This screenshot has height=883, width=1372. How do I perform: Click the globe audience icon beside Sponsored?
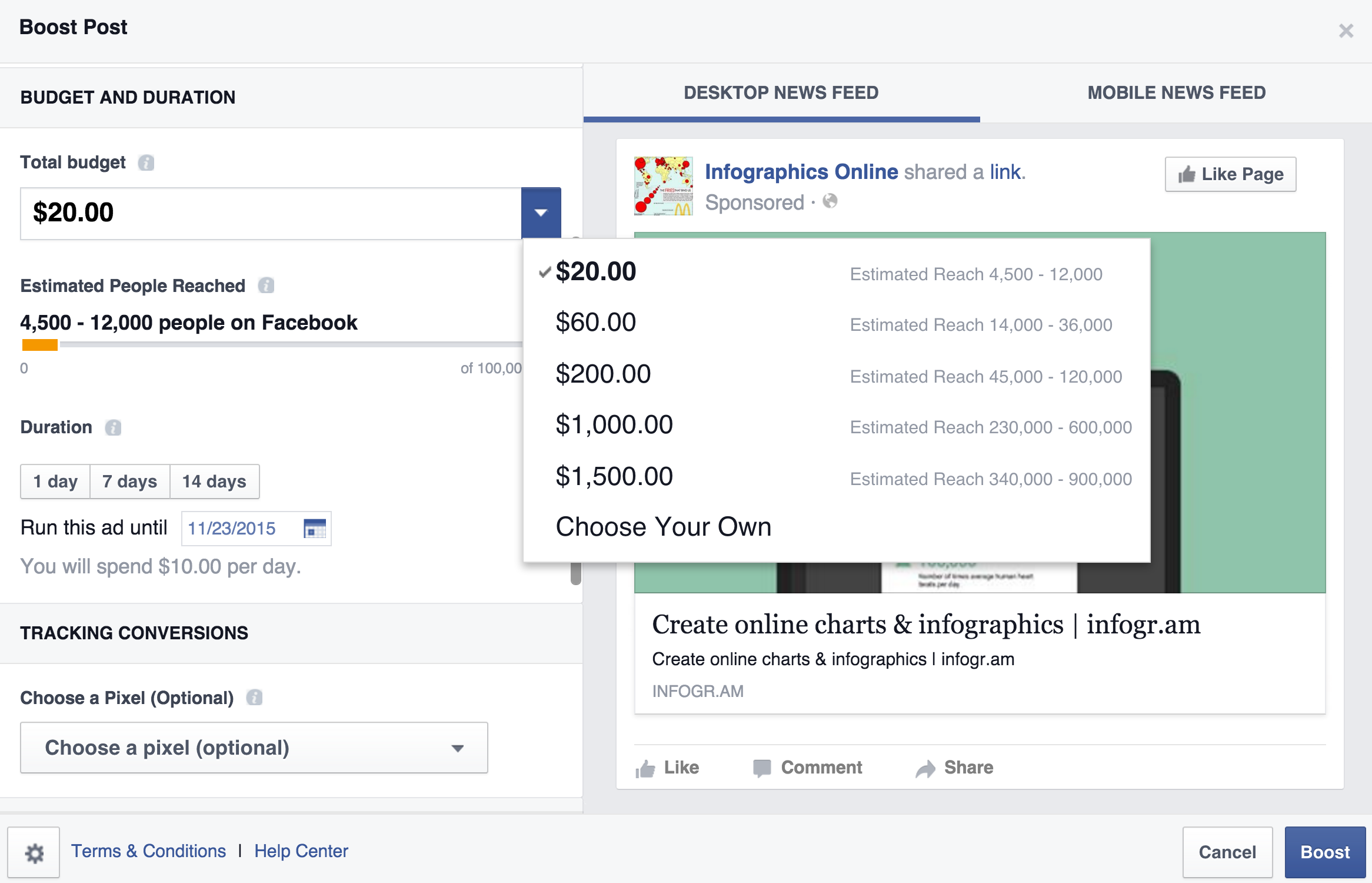coord(830,201)
